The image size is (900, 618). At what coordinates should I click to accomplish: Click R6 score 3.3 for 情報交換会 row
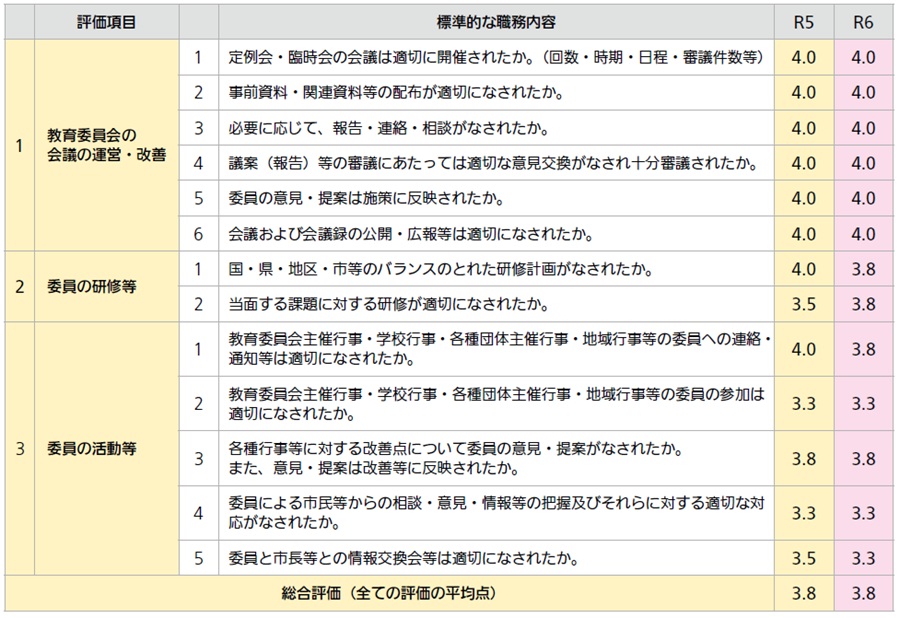coord(864,557)
